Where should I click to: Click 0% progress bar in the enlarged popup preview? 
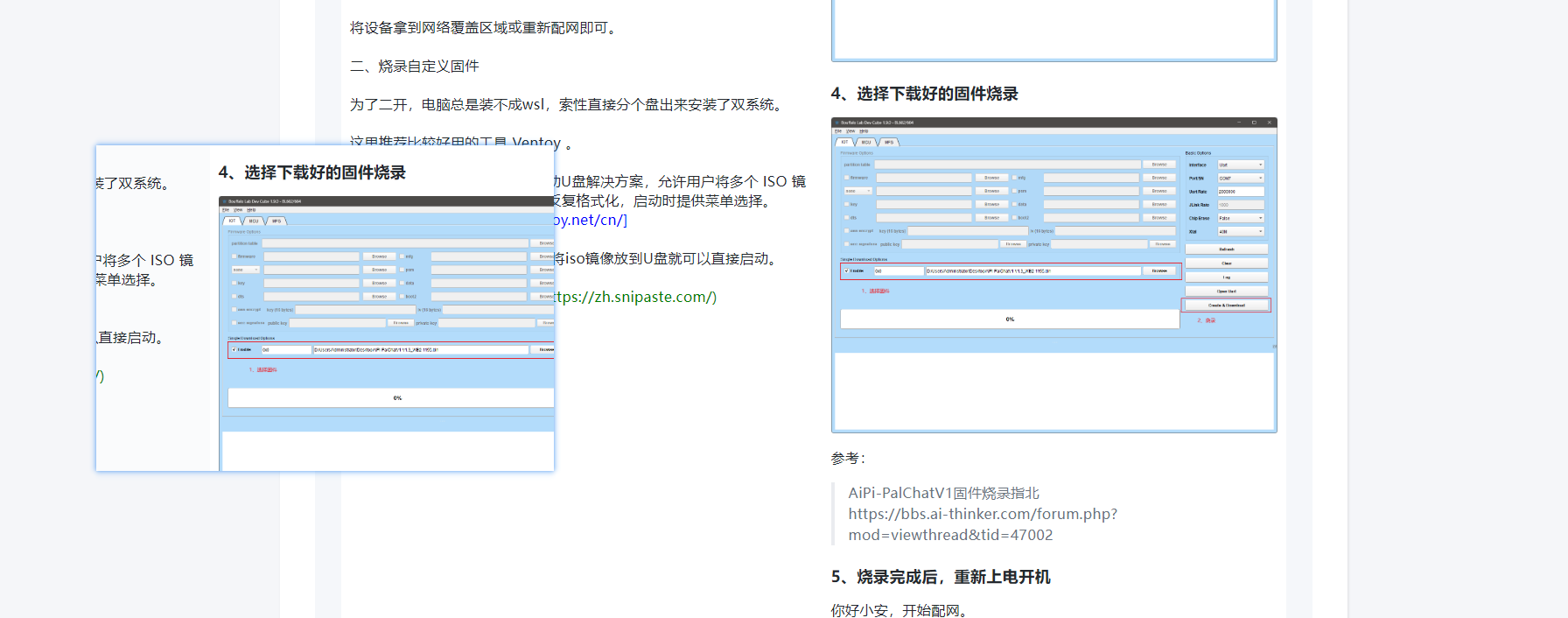[391, 398]
